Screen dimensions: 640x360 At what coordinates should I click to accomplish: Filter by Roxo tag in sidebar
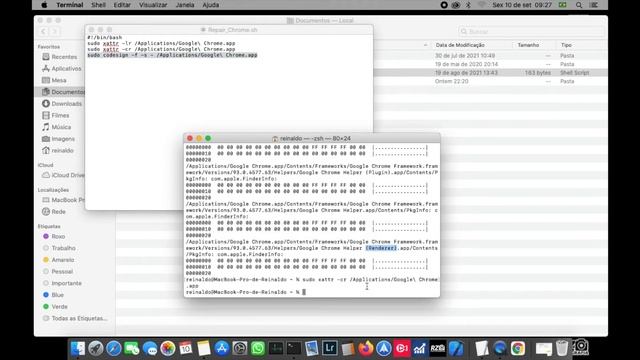pyautogui.click(x=54, y=236)
